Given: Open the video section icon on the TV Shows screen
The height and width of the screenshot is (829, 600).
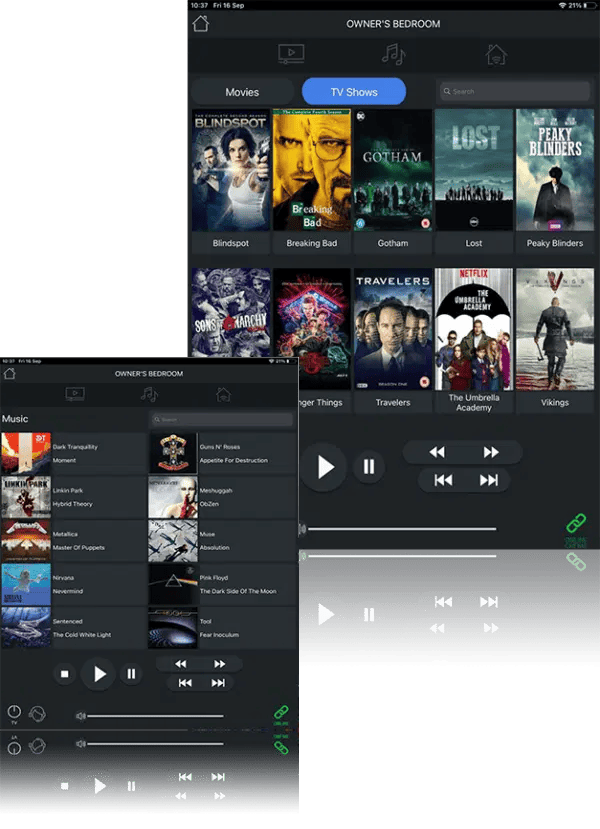Looking at the screenshot, I should 291,54.
